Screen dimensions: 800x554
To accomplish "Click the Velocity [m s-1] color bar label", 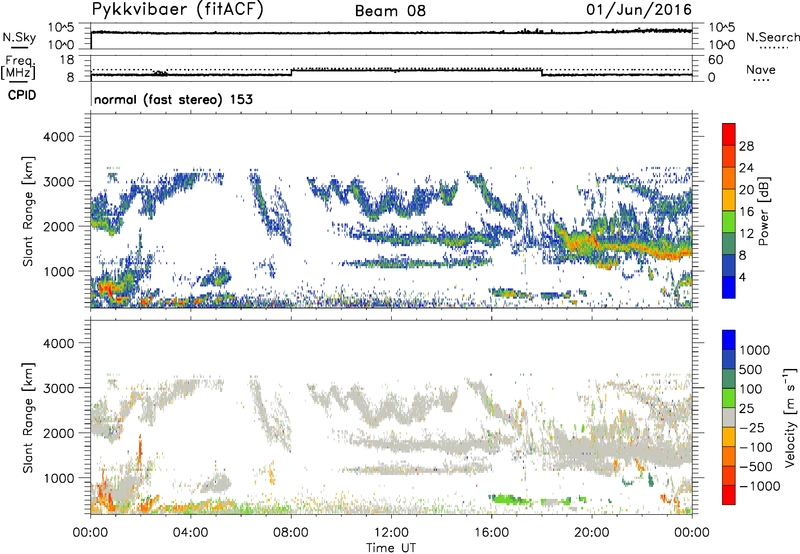I will (790, 416).
